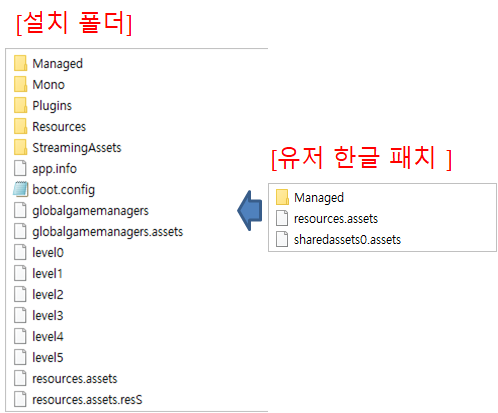Select resources.assets name in patch list
Viewport: 498px width, 413px height.
(x=336, y=219)
